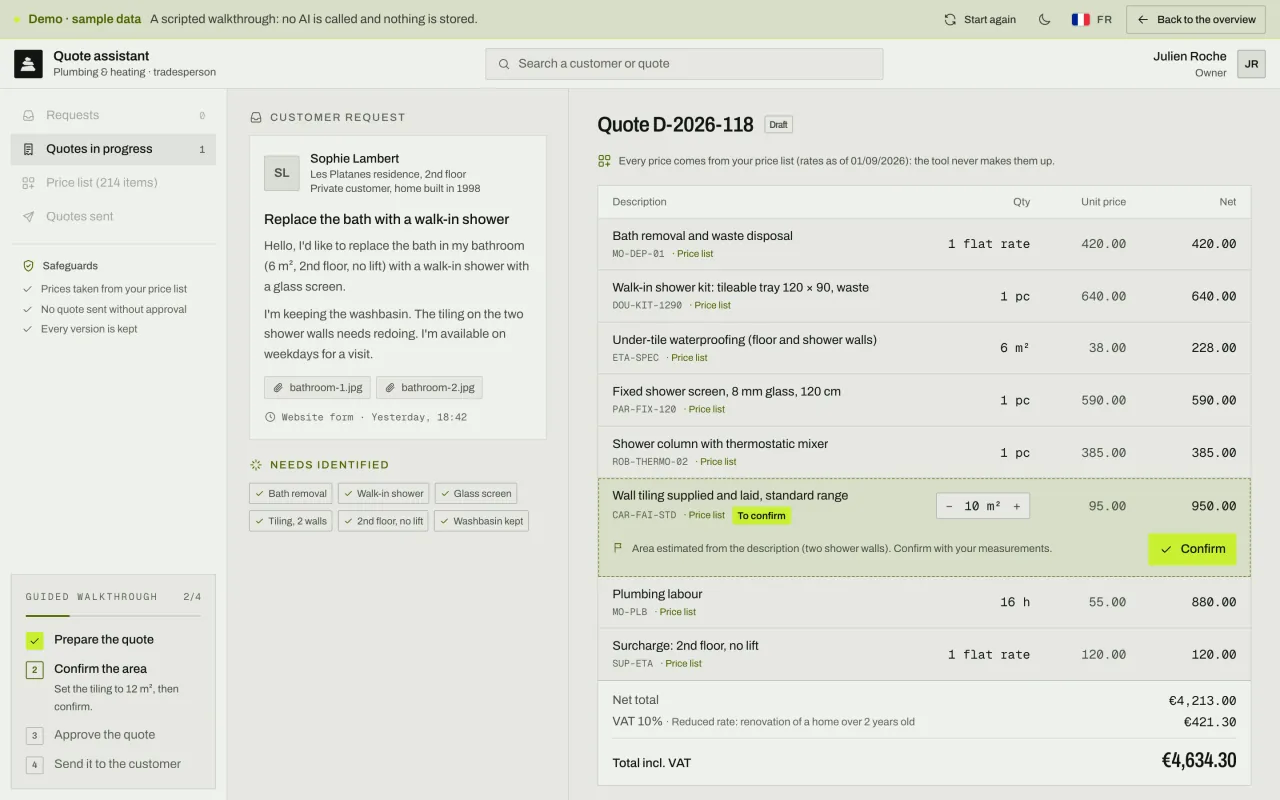The image size is (1280, 800).
Task: Click the search magnifier icon
Action: (504, 64)
